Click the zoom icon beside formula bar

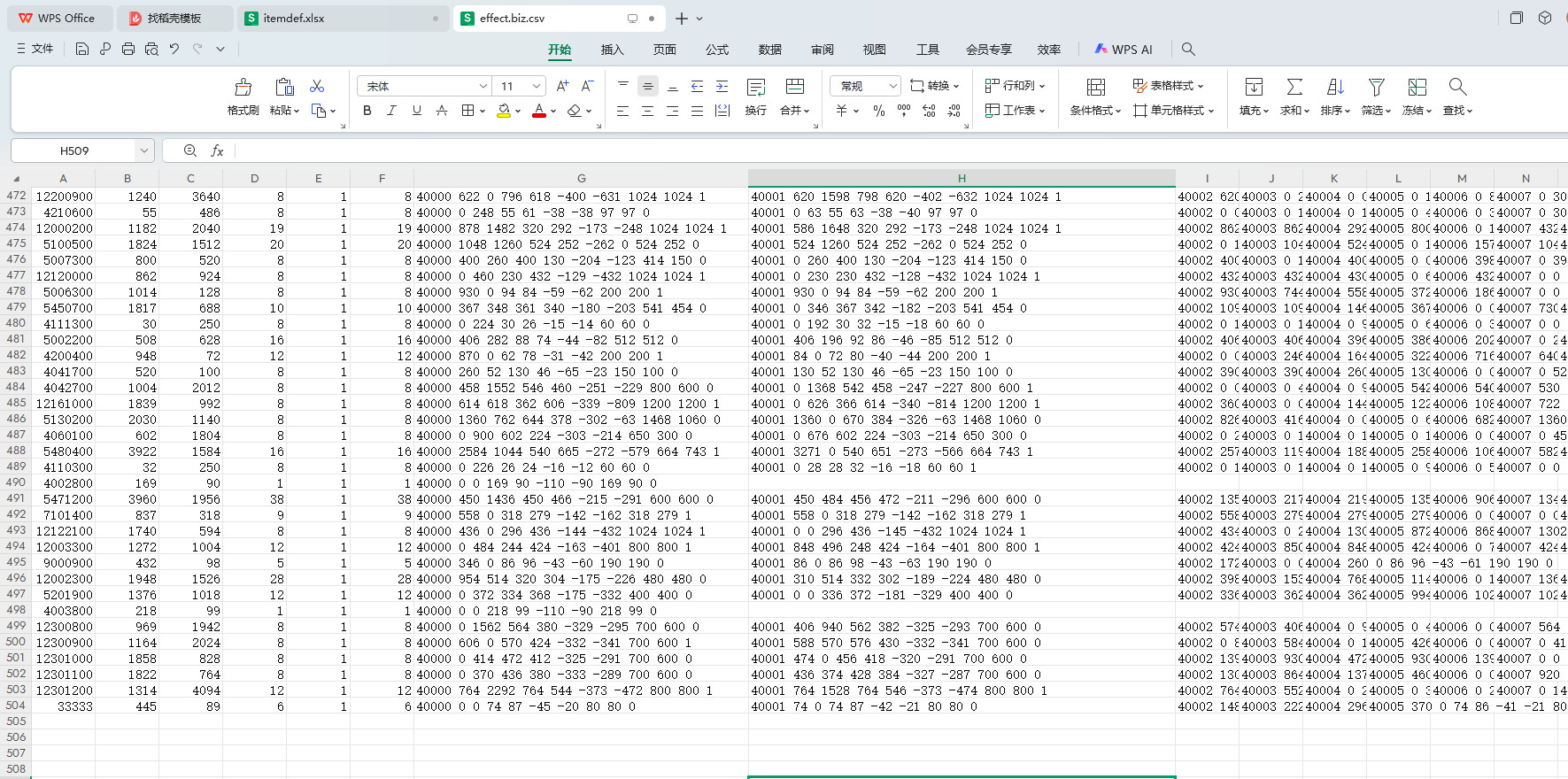[190, 150]
